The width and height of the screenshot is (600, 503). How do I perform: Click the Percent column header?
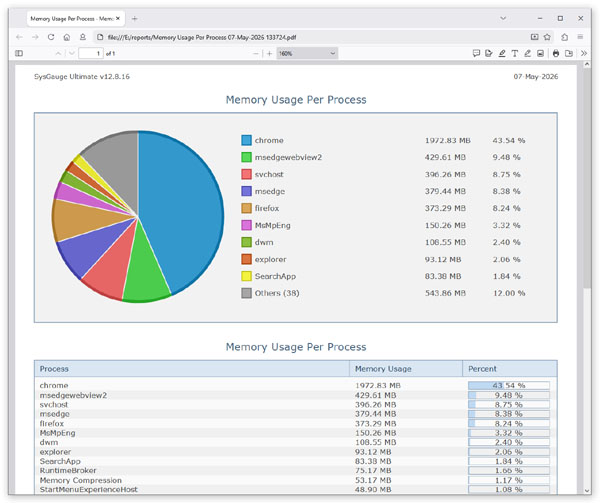tap(510, 369)
